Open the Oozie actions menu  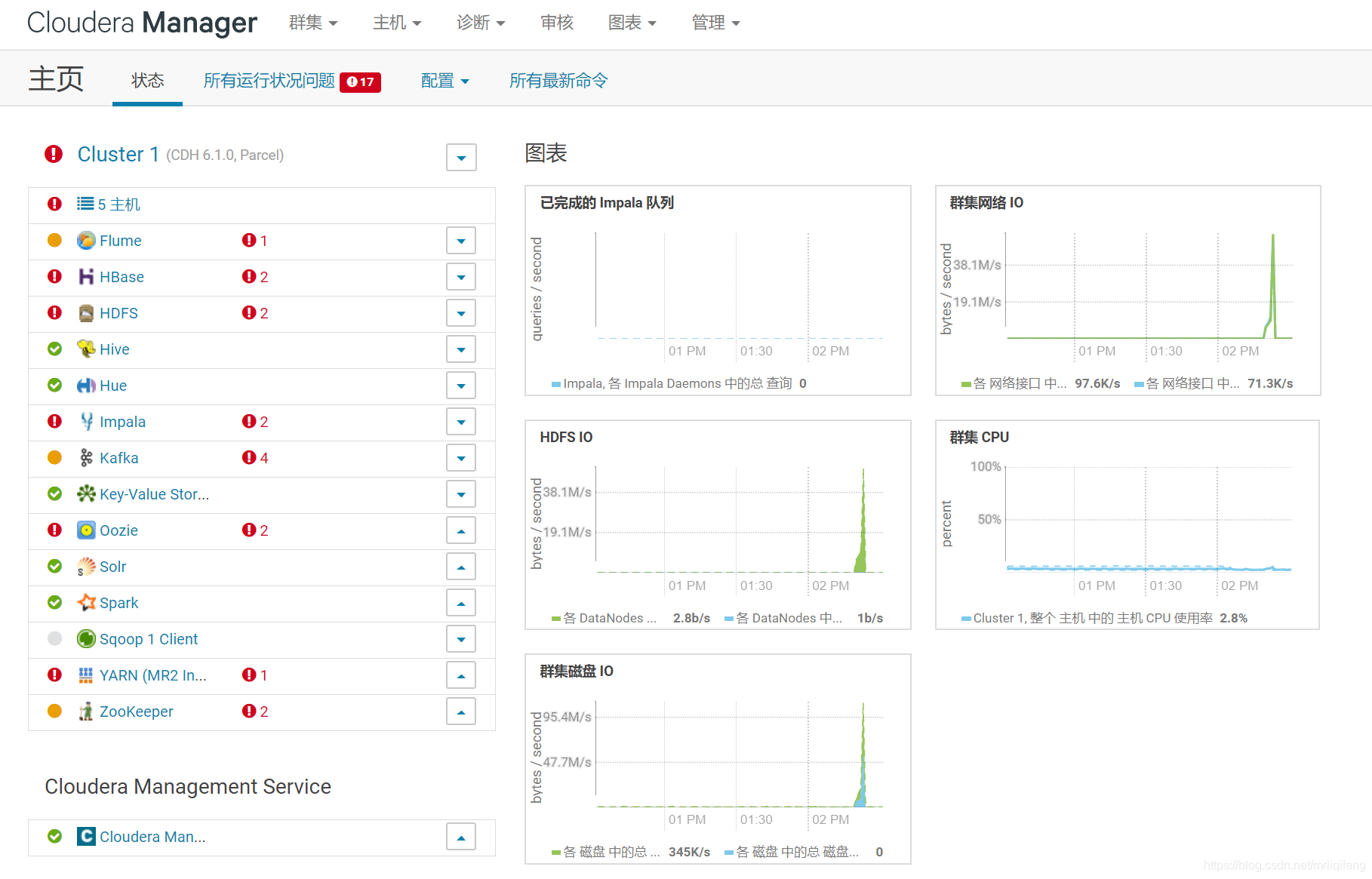tap(461, 530)
